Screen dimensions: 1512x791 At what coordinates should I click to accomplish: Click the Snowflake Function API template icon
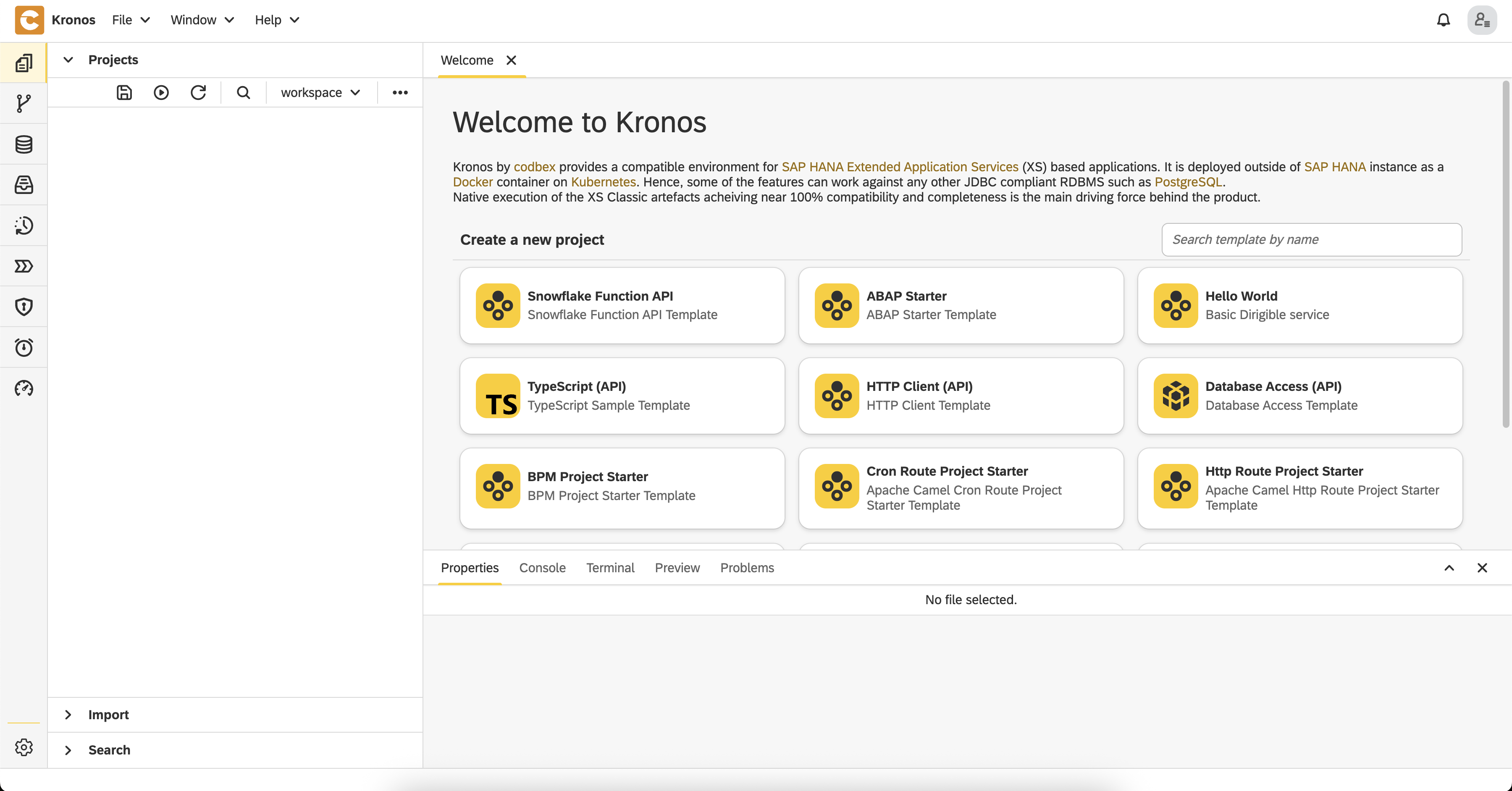(498, 305)
